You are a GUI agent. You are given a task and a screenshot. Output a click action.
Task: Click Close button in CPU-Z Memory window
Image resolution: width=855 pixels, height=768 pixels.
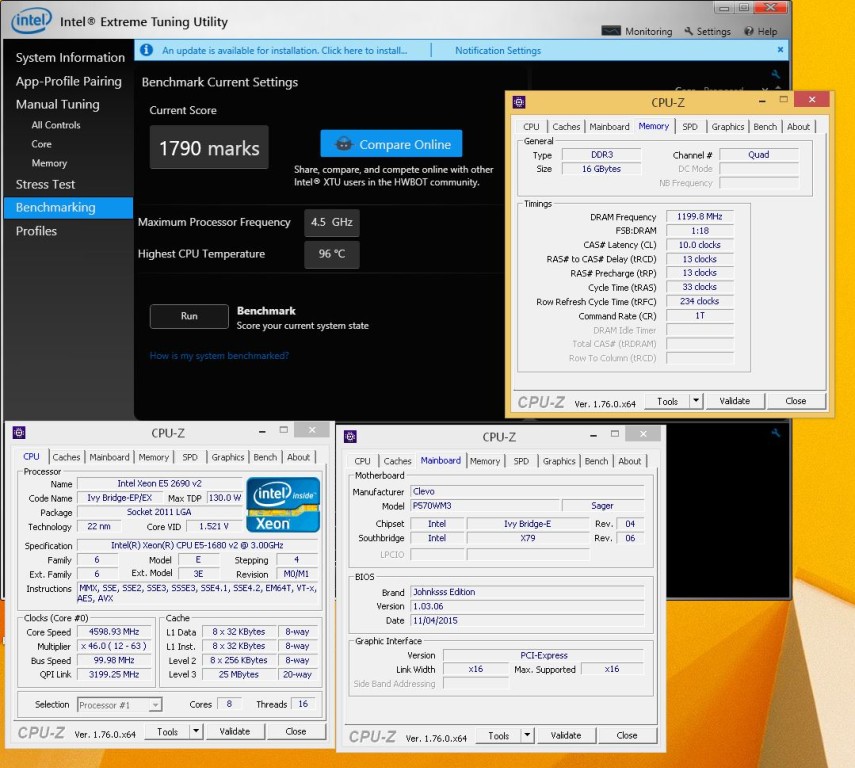tap(796, 401)
